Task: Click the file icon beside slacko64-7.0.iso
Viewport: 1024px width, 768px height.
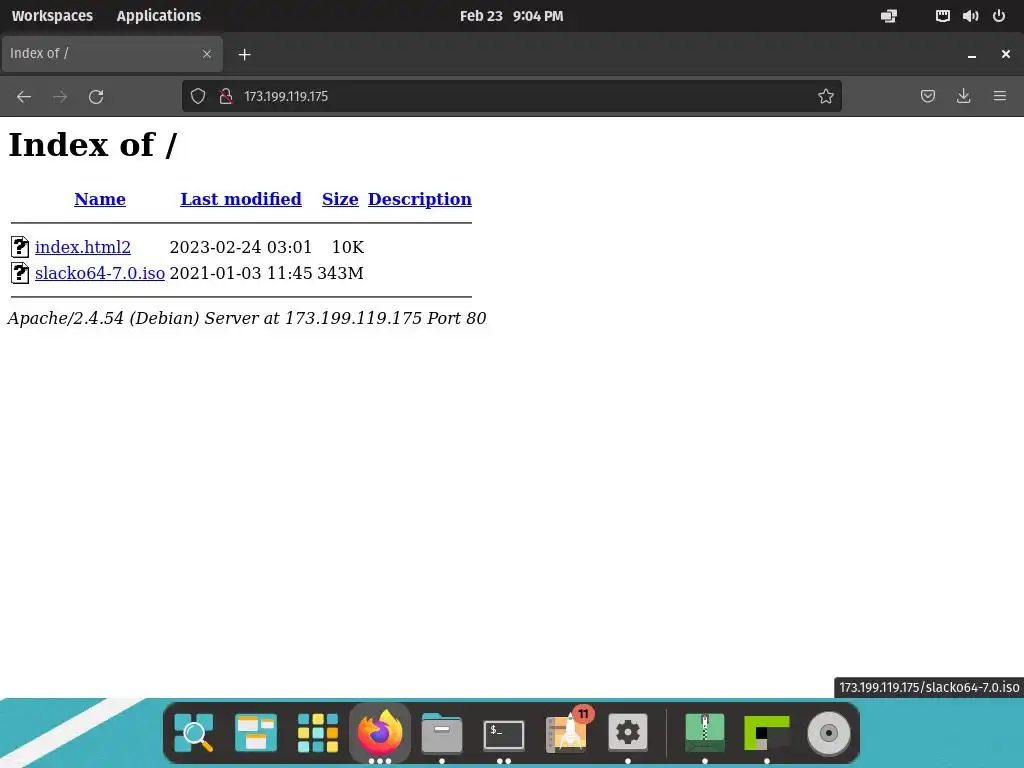Action: [x=20, y=273]
